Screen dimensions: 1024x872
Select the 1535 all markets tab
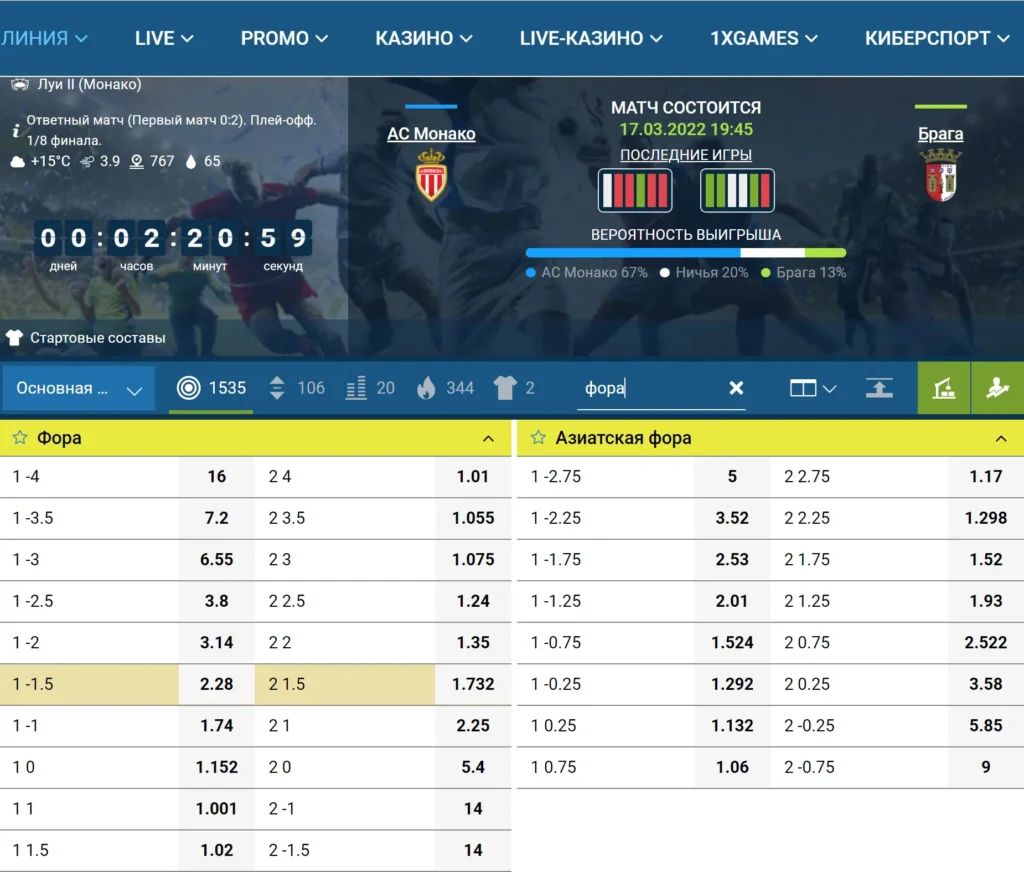click(211, 388)
